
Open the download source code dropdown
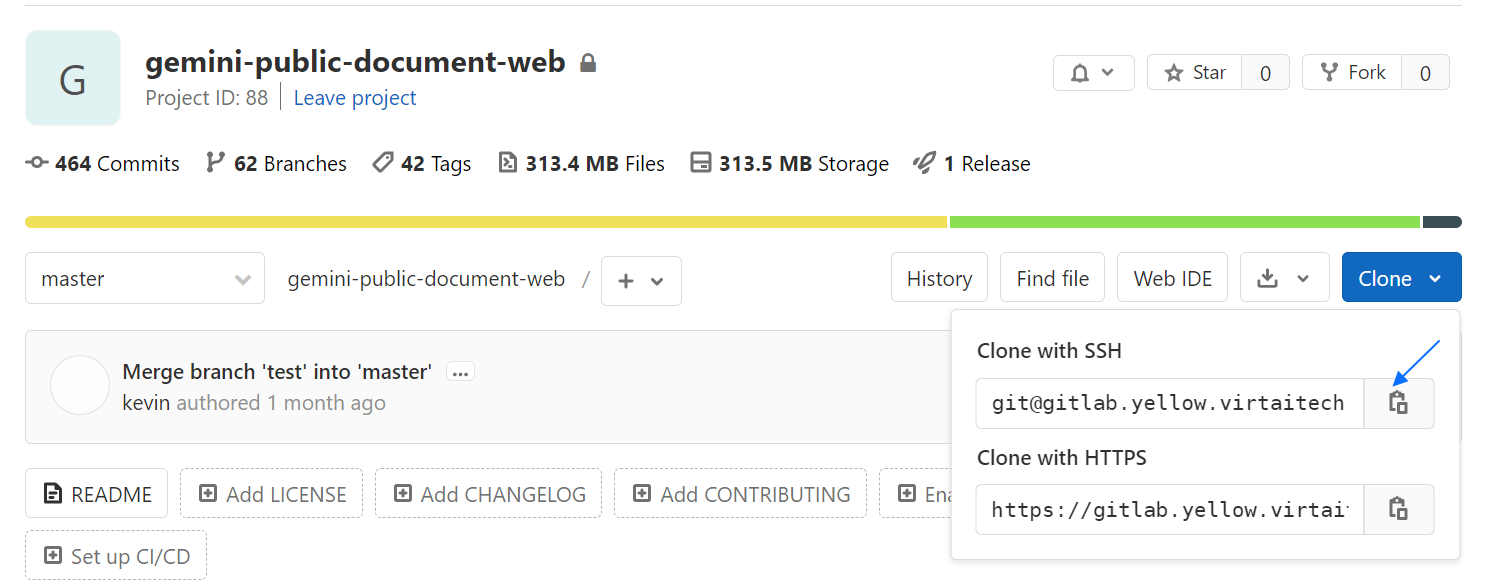click(1284, 278)
